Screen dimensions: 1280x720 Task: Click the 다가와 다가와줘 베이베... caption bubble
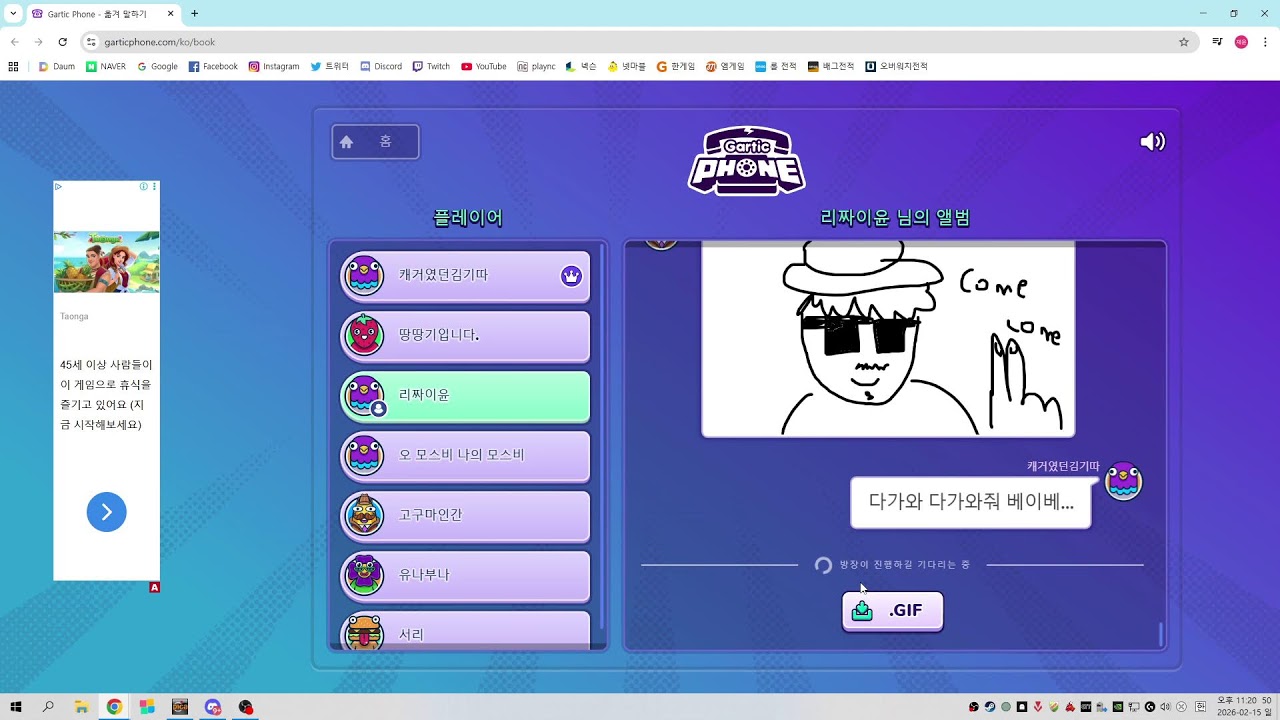970,502
